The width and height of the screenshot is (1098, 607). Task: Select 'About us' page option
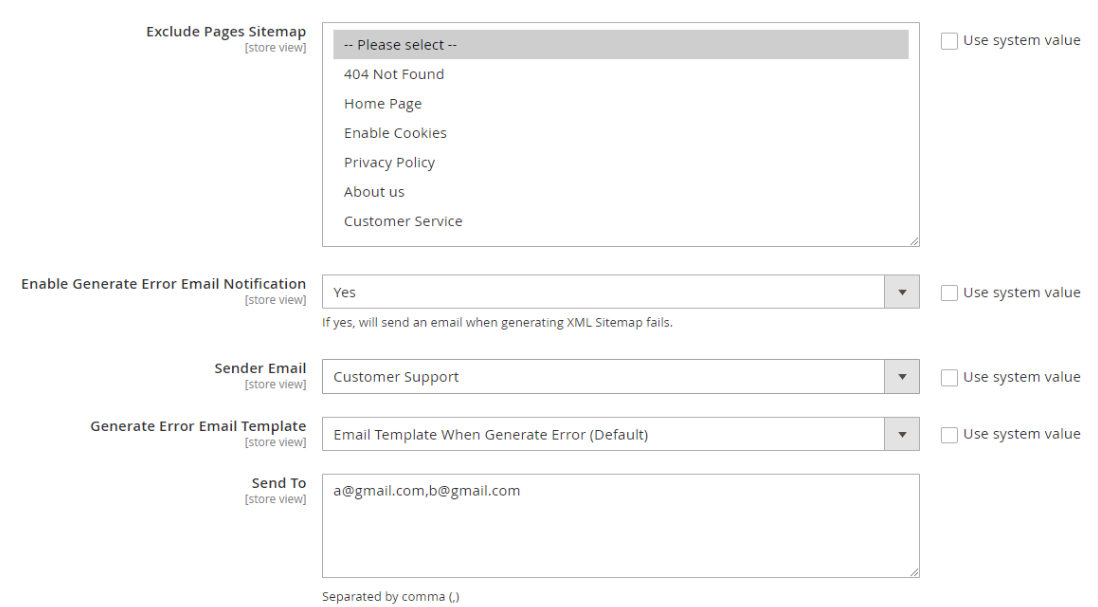pyautogui.click(x=374, y=192)
